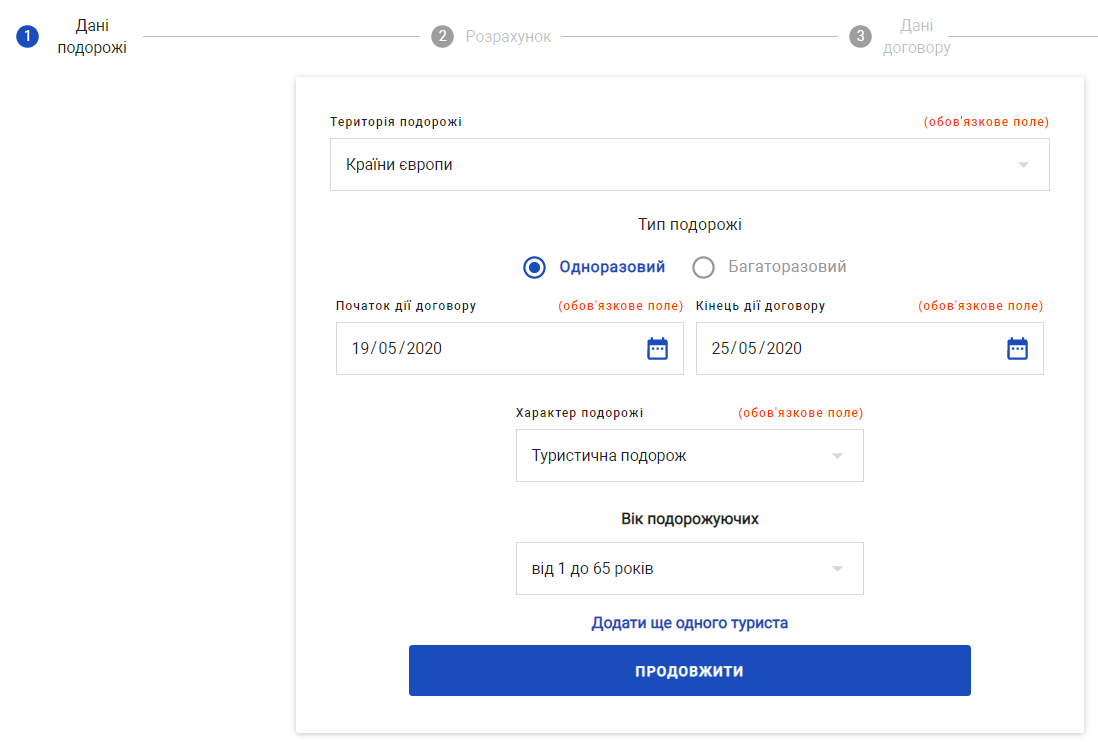Click the arrow icon in Вік подорожуючих field
Image resolution: width=1098 pixels, height=742 pixels.
click(837, 569)
